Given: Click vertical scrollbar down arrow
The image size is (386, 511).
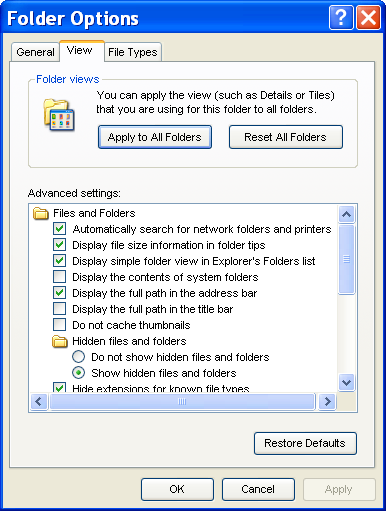Looking at the screenshot, I should pos(347,382).
